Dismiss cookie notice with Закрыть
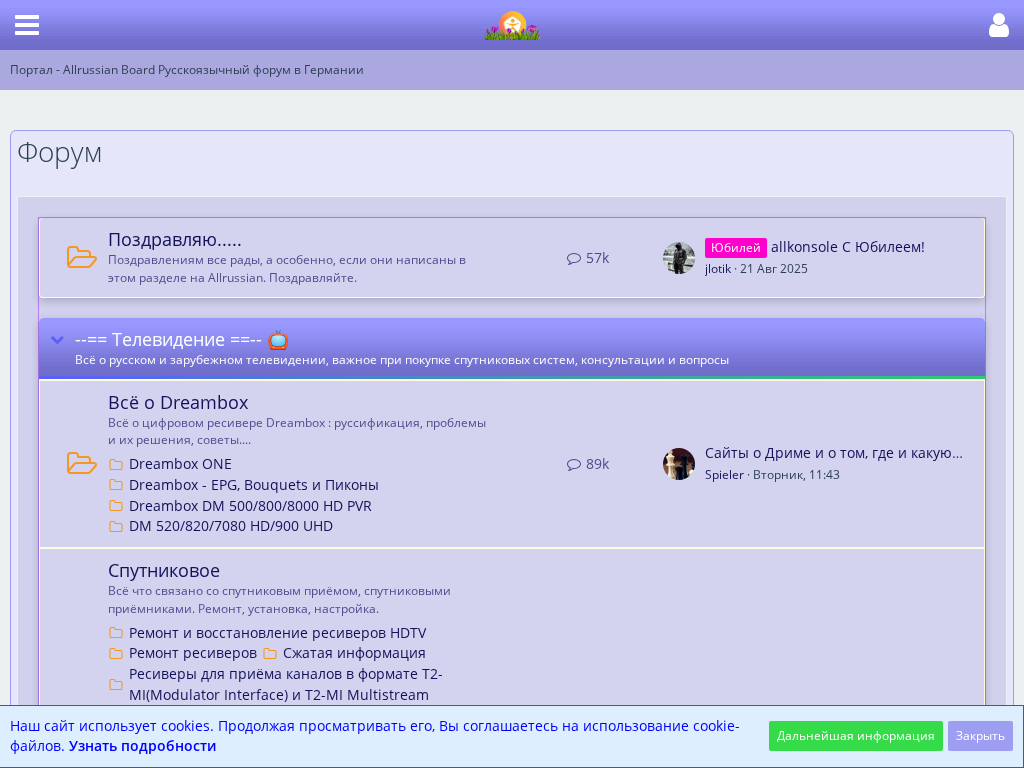Viewport: 1024px width, 768px height. click(x=979, y=736)
